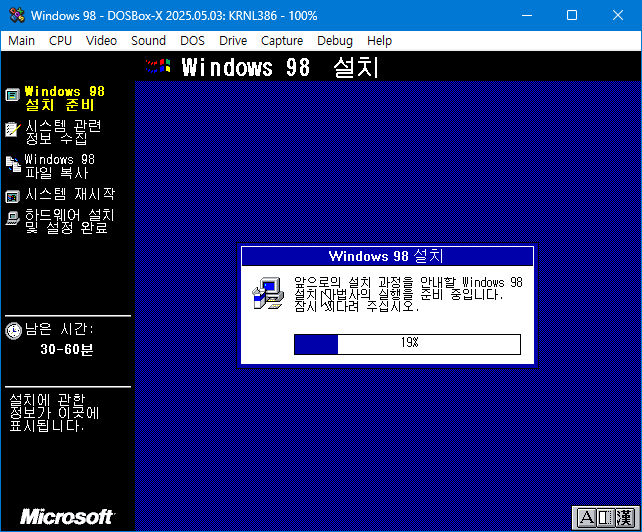642x532 pixels.
Task: Open the Sound menu
Action: [x=148, y=41]
